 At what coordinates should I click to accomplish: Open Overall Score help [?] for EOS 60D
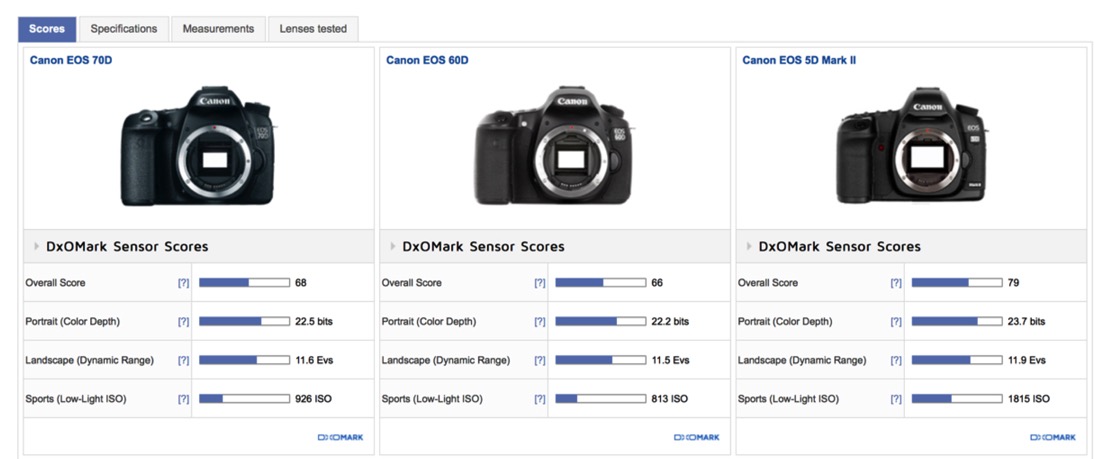coord(539,283)
